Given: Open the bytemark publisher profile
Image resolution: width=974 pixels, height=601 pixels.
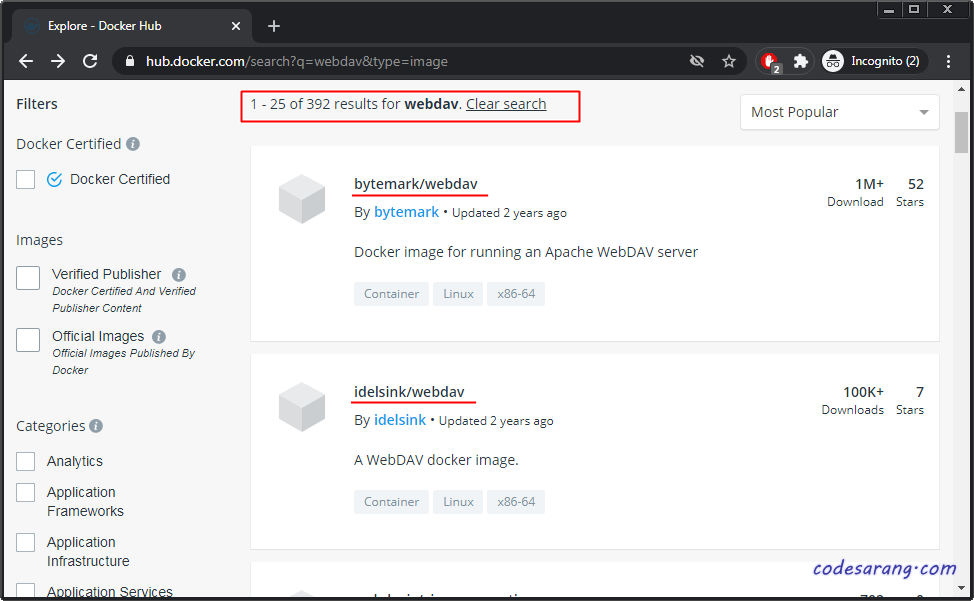Looking at the screenshot, I should pos(406,212).
